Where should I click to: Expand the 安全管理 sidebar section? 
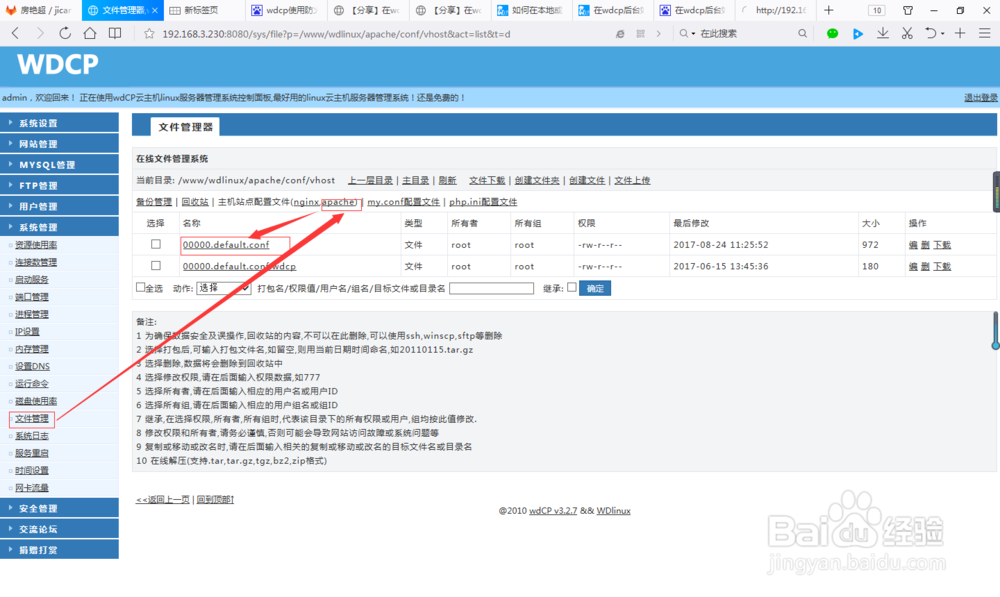(x=59, y=508)
